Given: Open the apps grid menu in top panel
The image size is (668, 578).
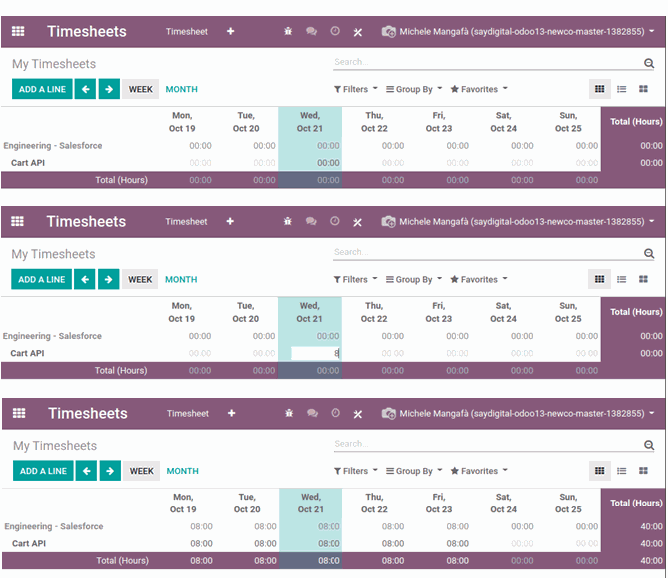Looking at the screenshot, I should [x=18, y=32].
